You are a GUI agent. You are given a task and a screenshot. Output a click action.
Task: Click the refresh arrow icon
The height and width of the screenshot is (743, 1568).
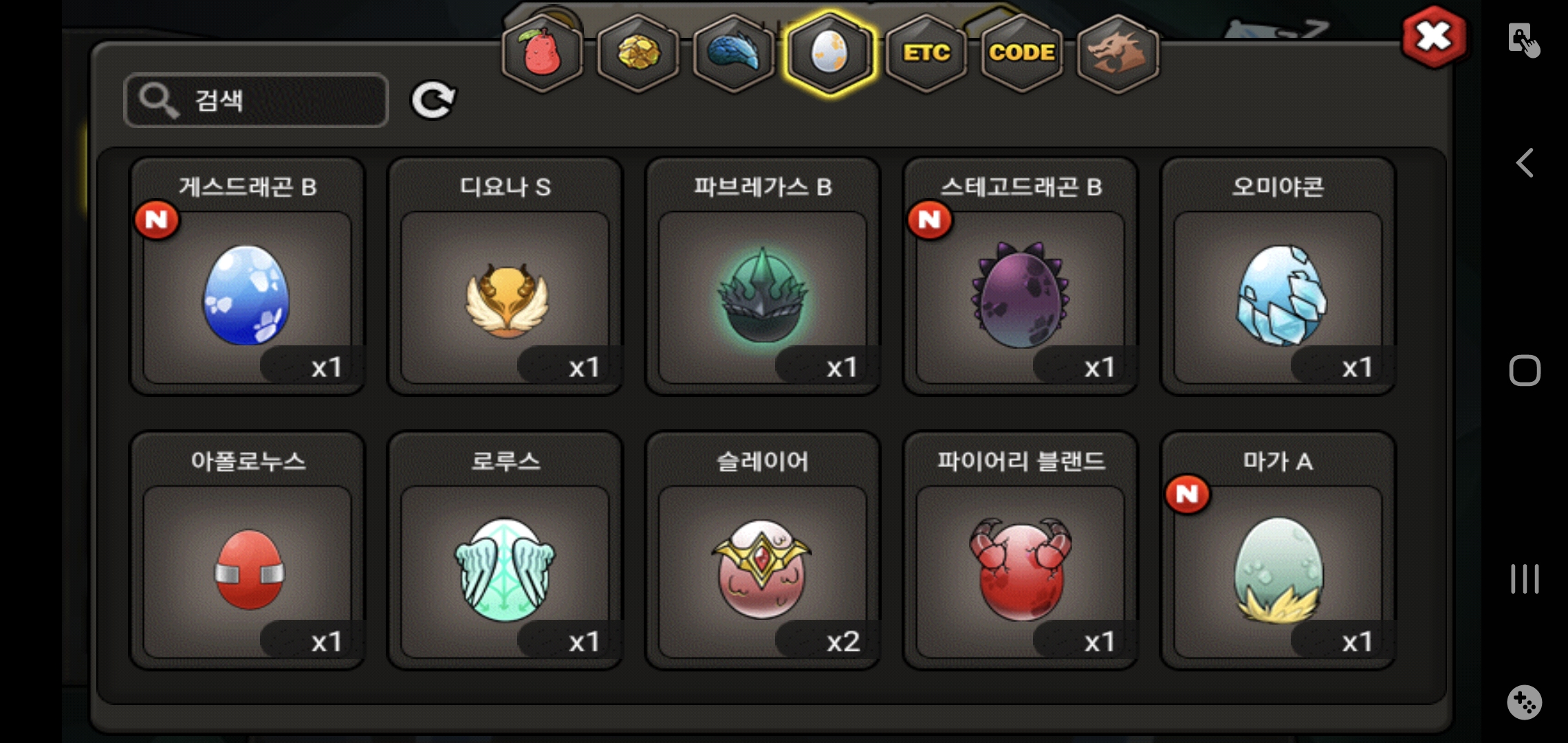click(x=433, y=100)
